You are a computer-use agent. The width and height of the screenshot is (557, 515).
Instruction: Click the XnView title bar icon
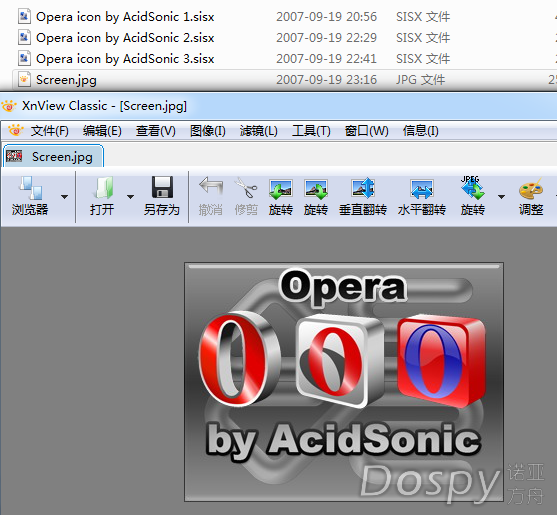click(9, 106)
